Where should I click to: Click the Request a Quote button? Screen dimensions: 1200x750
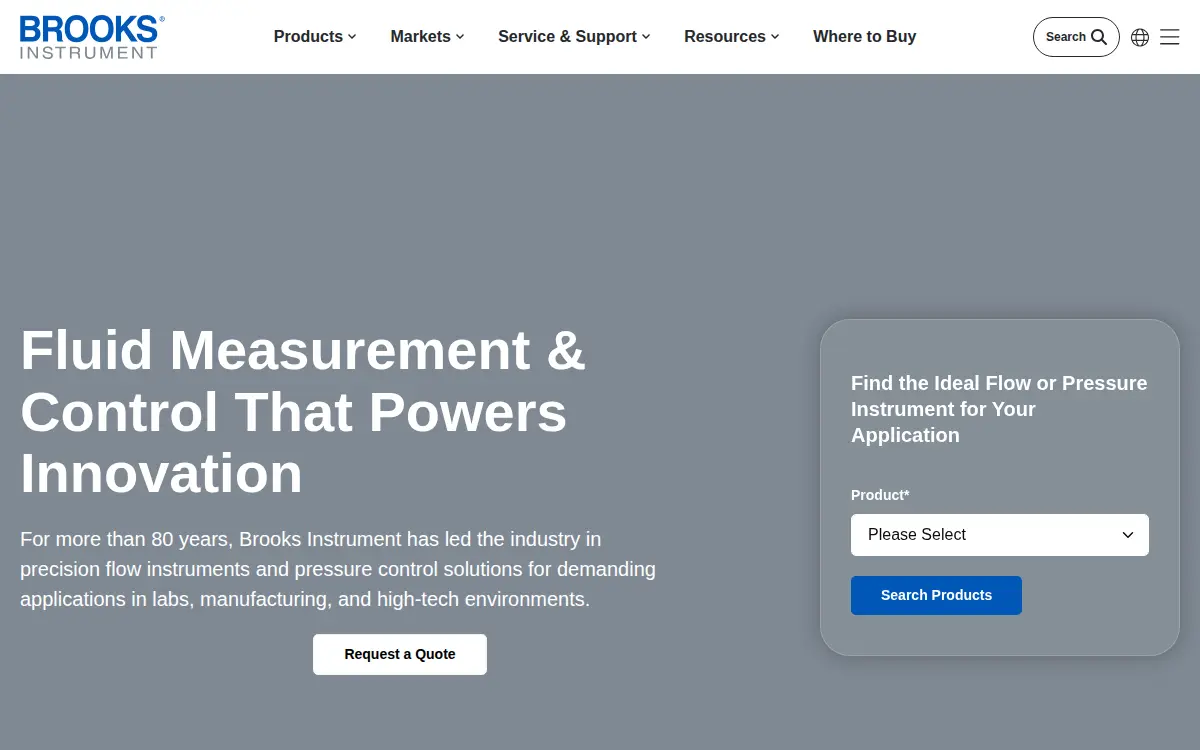pos(400,654)
